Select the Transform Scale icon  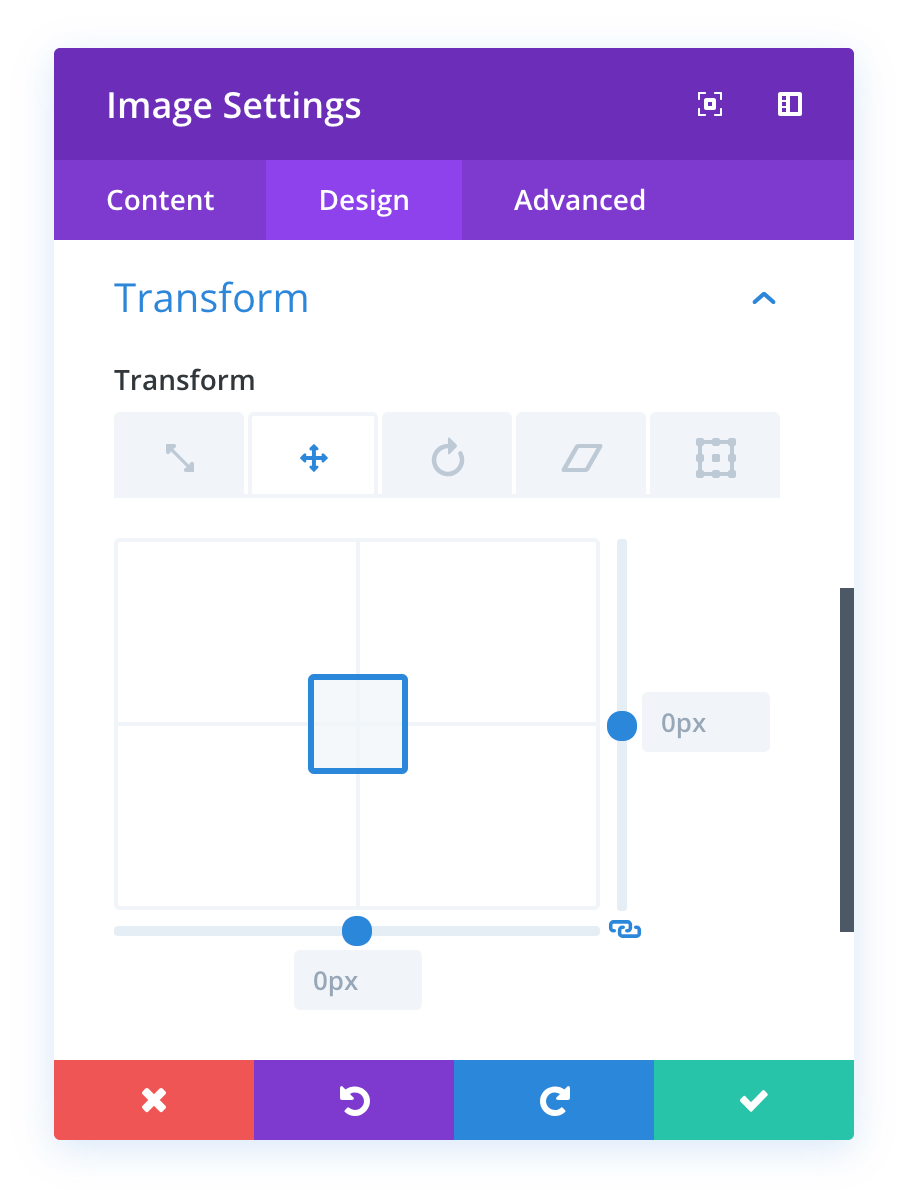179,458
